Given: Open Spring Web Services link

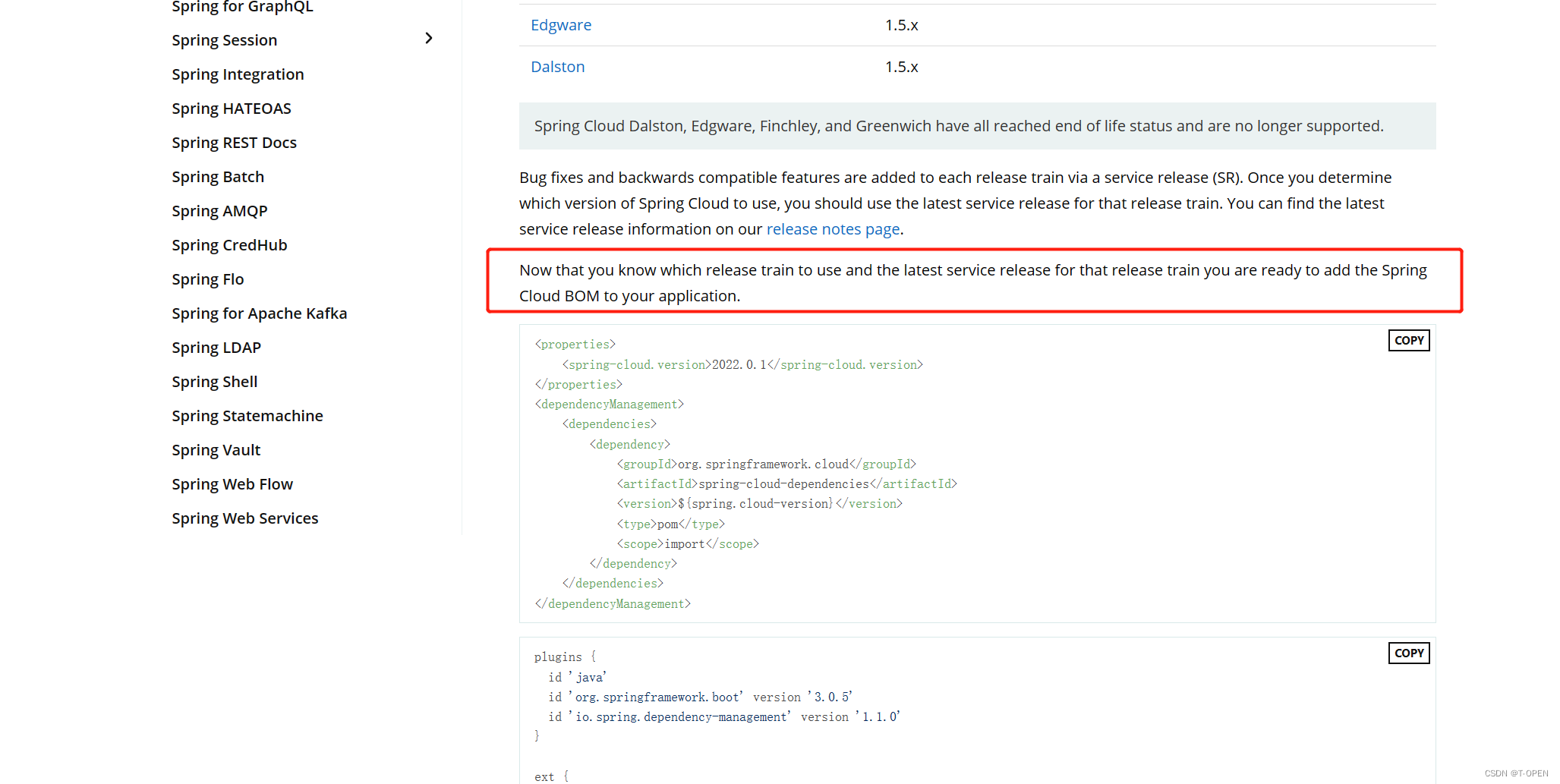Looking at the screenshot, I should (244, 518).
